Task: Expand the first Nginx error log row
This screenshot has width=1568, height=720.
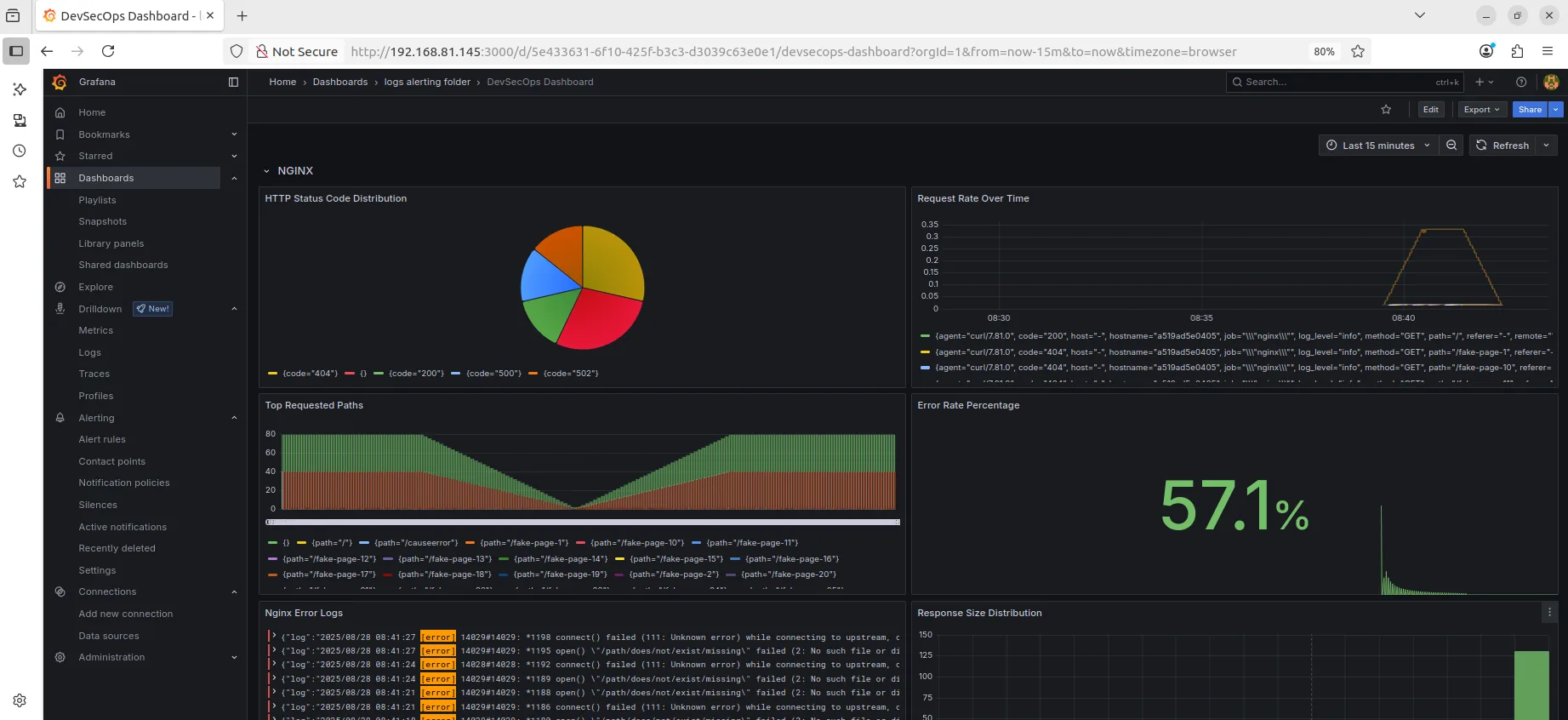Action: (274, 636)
